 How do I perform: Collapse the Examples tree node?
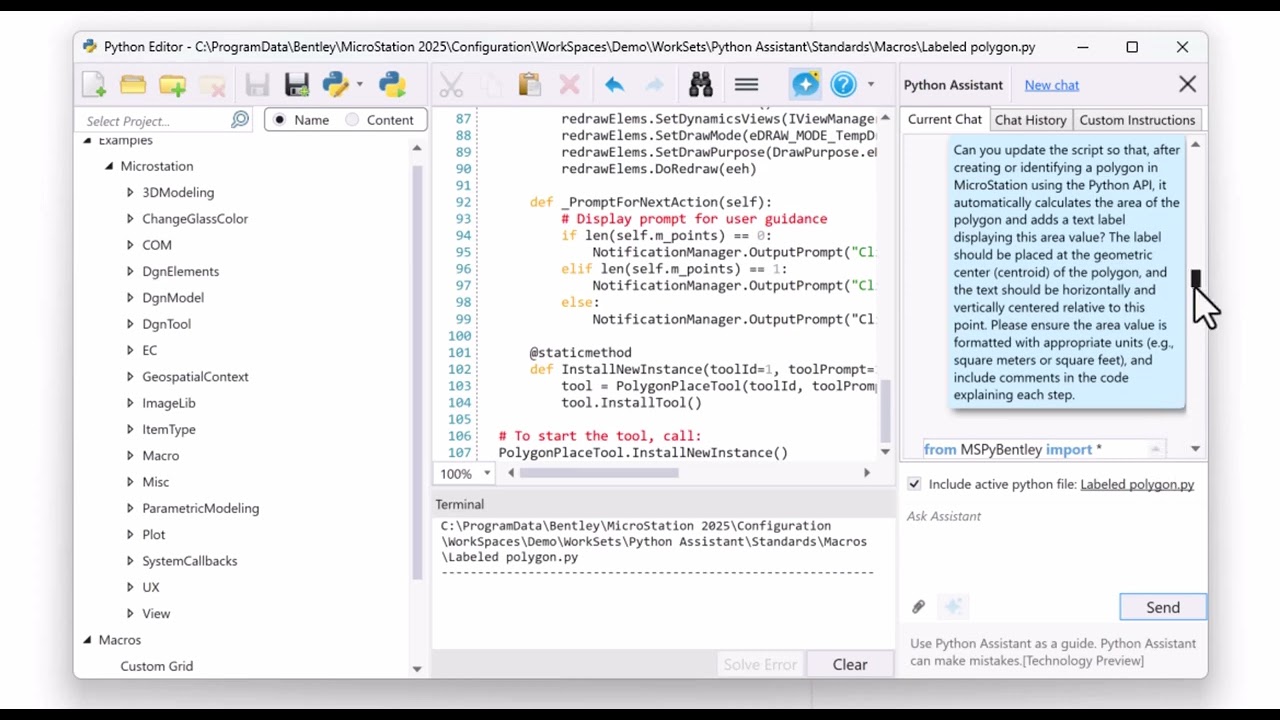click(87, 140)
